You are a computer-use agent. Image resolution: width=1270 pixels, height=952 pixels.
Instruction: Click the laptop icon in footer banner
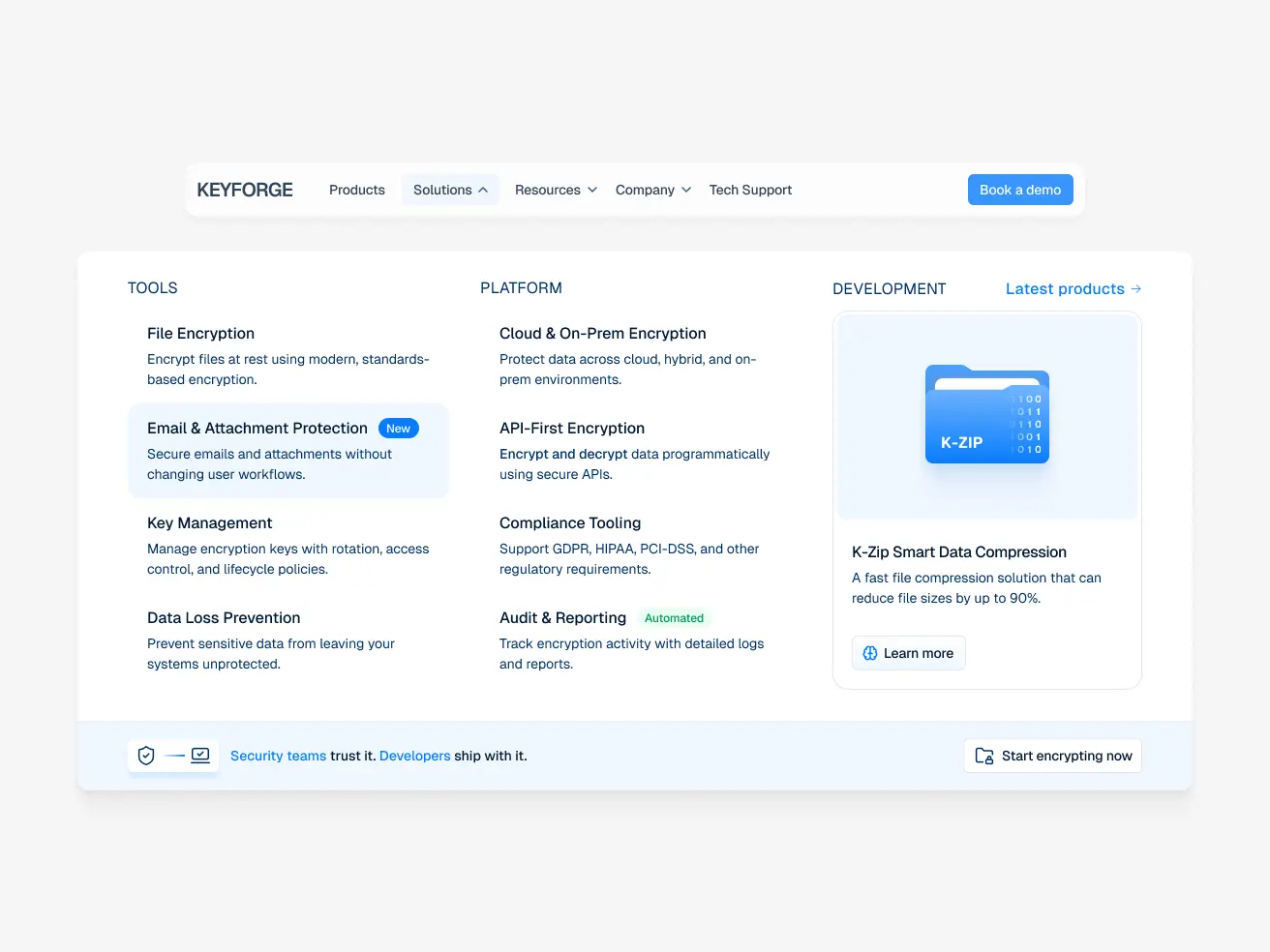(200, 756)
